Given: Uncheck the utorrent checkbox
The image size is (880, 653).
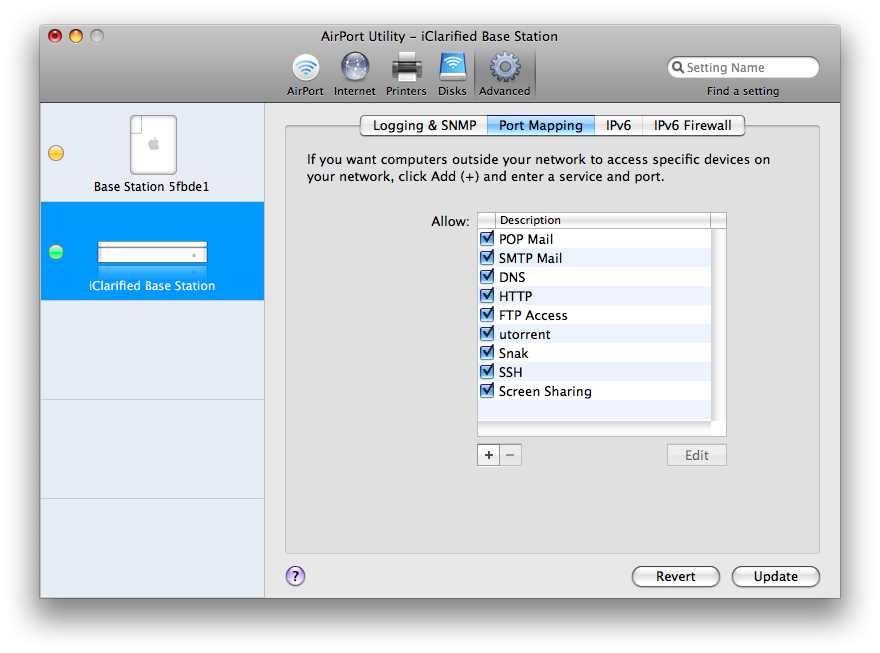Looking at the screenshot, I should tap(487, 334).
